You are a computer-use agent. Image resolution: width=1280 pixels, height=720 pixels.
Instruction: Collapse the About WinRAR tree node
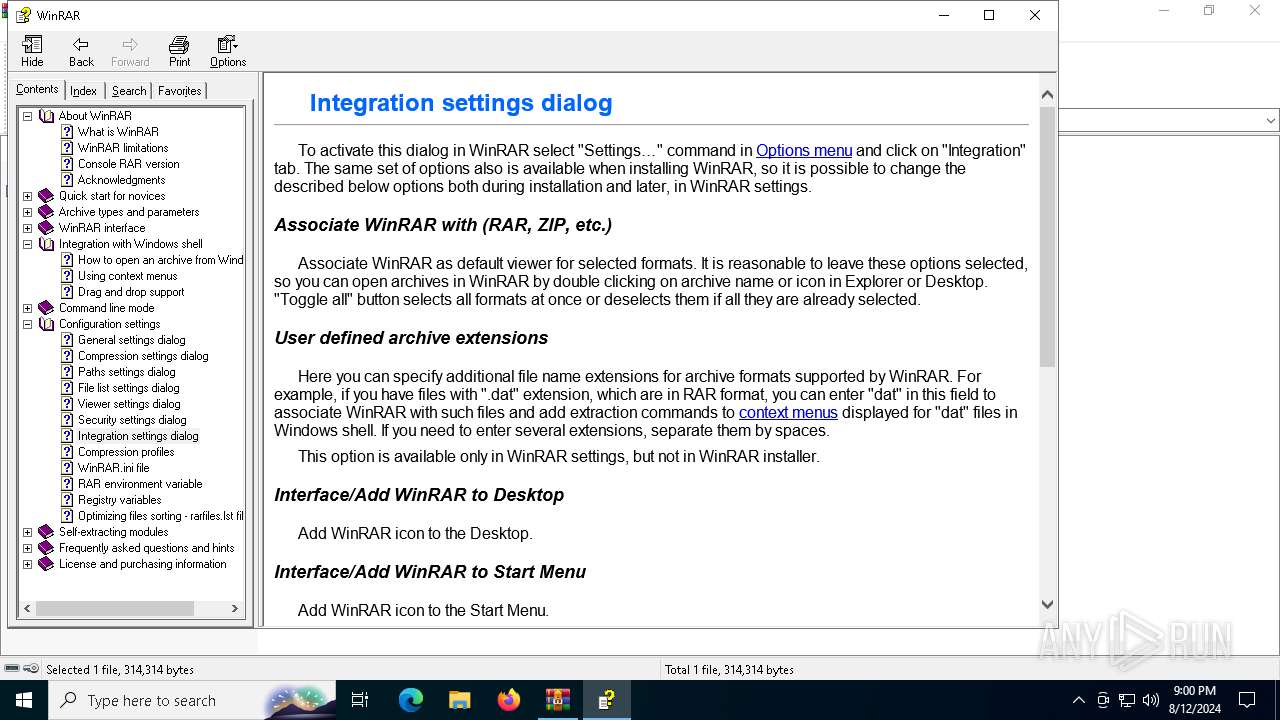tap(28, 116)
